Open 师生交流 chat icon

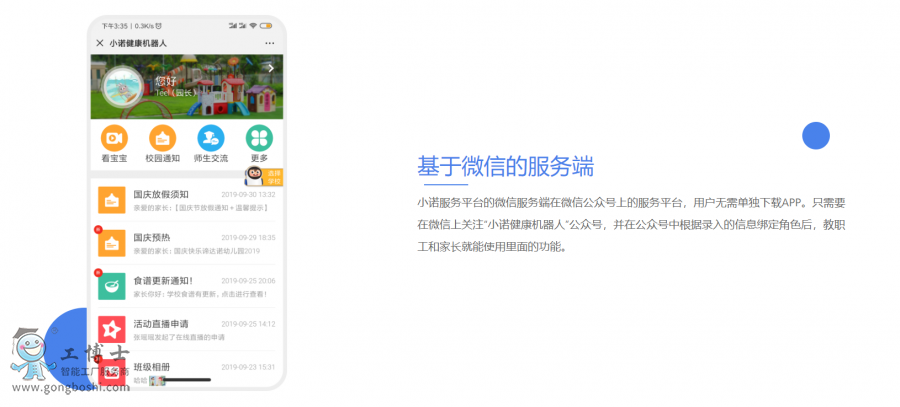211,138
